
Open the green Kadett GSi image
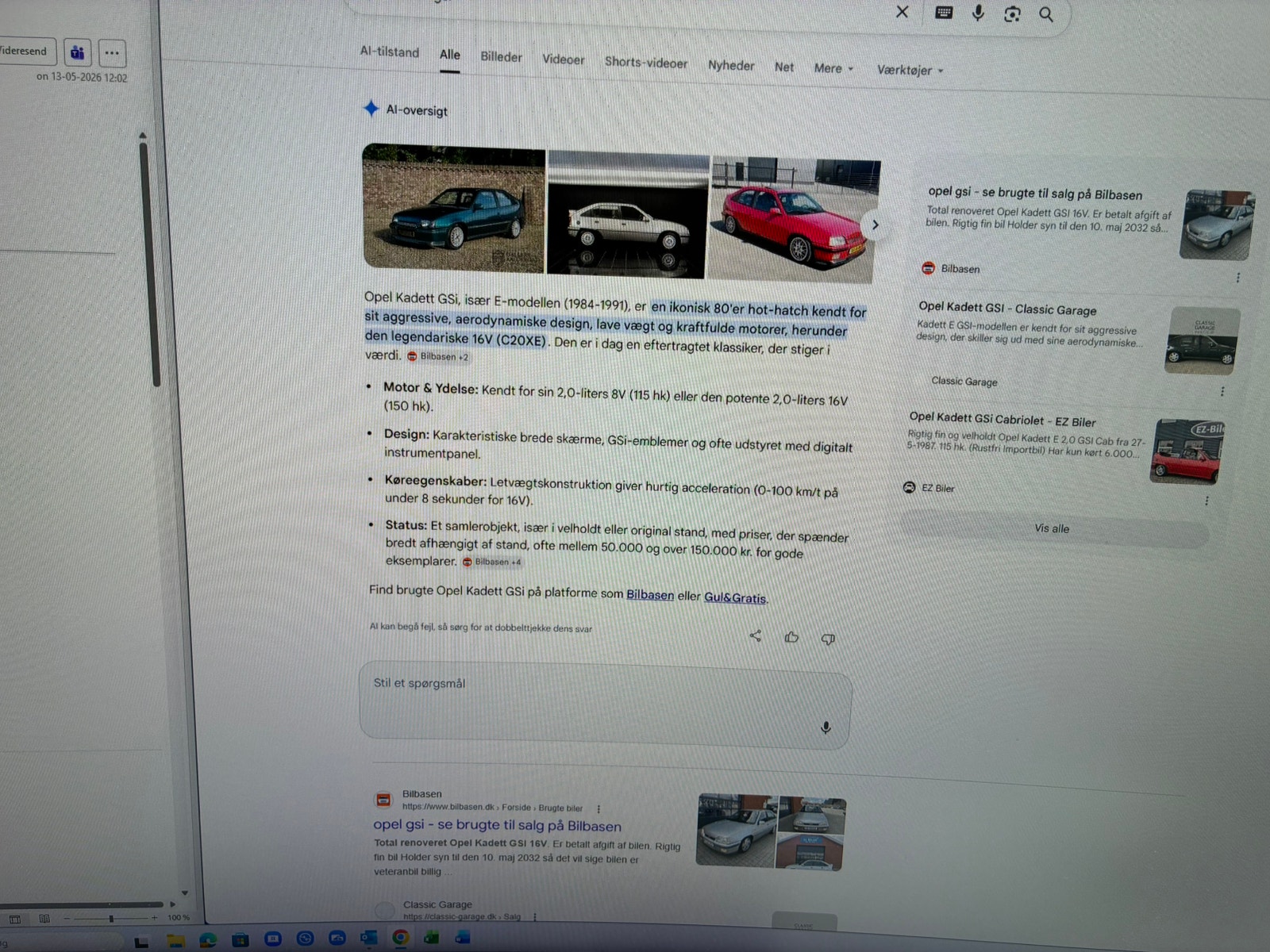point(453,208)
